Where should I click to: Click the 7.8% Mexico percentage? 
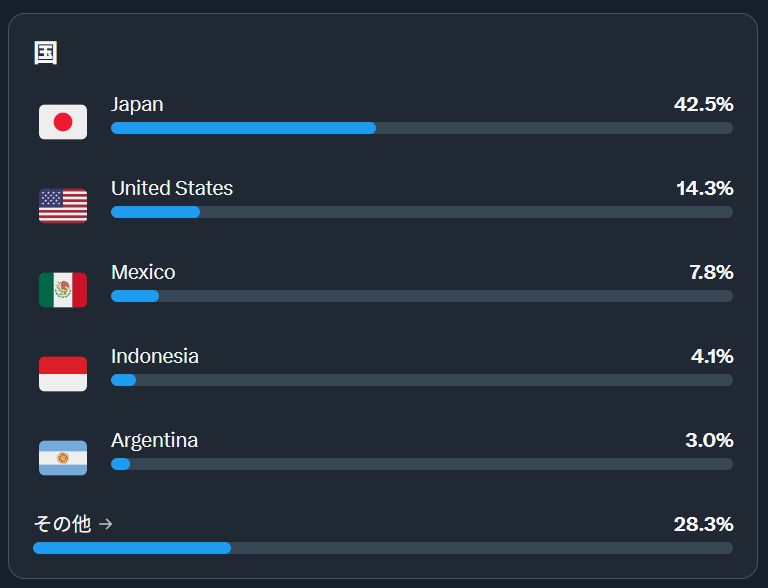[x=712, y=272]
